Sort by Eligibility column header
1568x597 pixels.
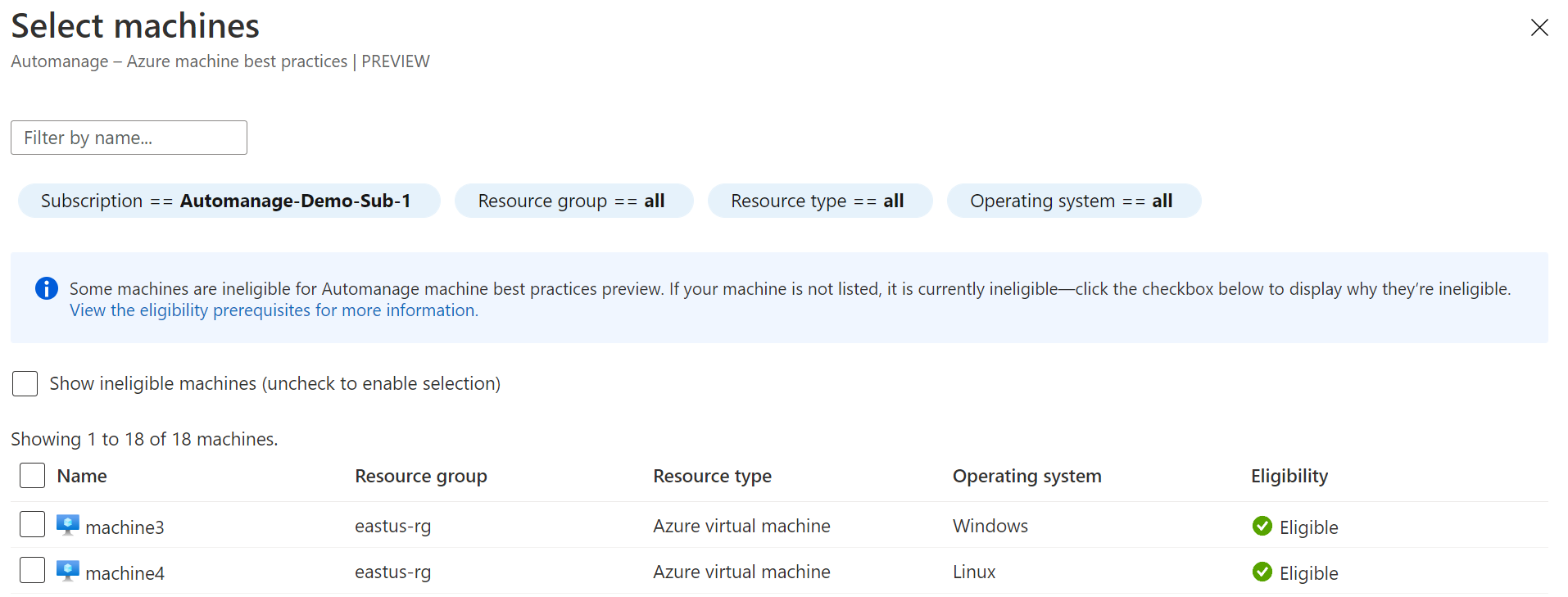1289,476
